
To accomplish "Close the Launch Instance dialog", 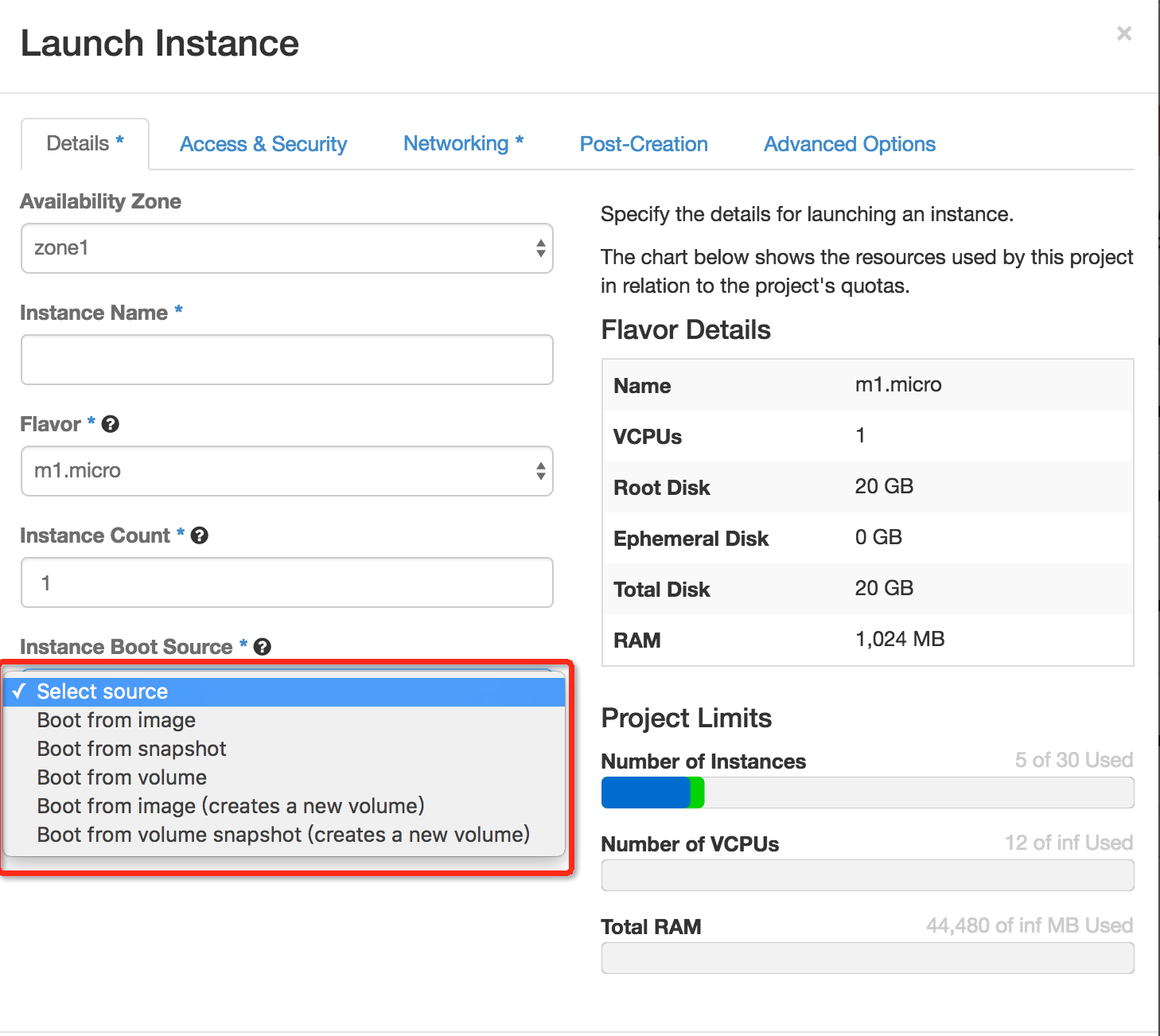I will click(1124, 33).
